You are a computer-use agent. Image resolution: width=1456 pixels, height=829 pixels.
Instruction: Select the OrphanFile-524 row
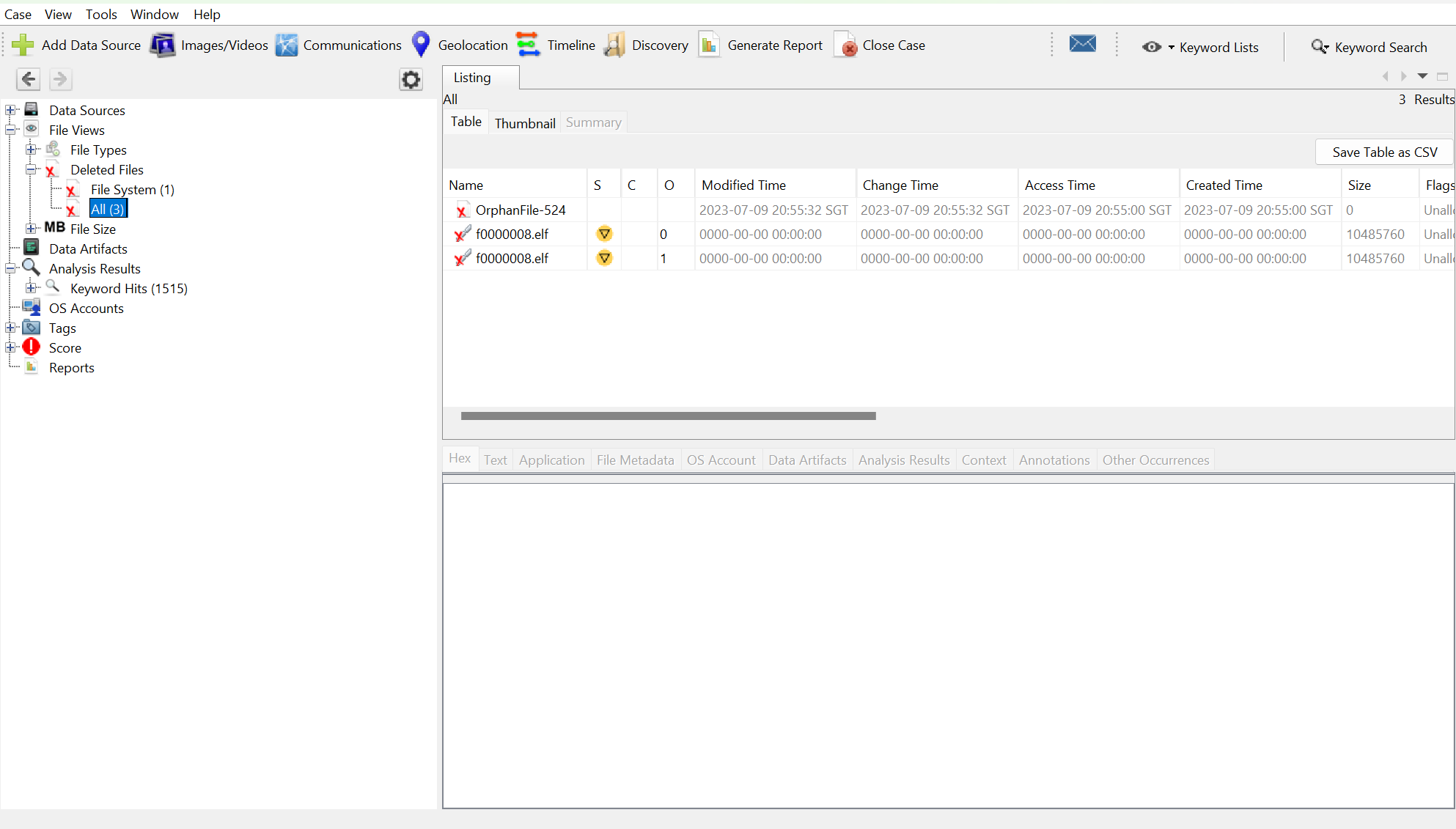point(521,210)
